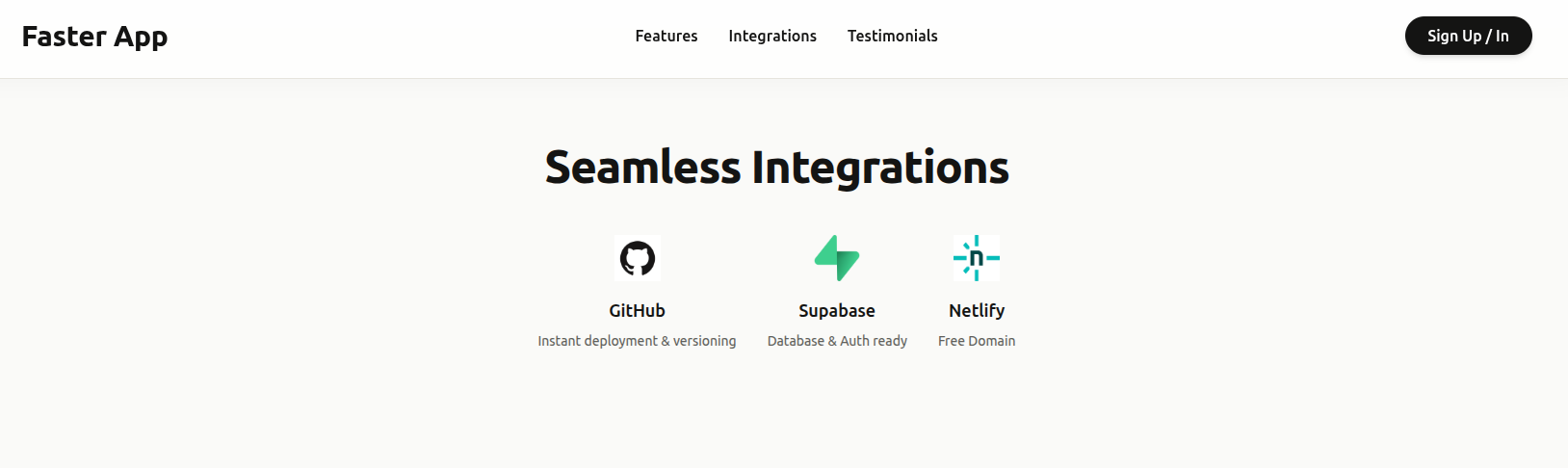Click the Netlify logo icon
The height and width of the screenshot is (468, 1568).
[x=977, y=258]
